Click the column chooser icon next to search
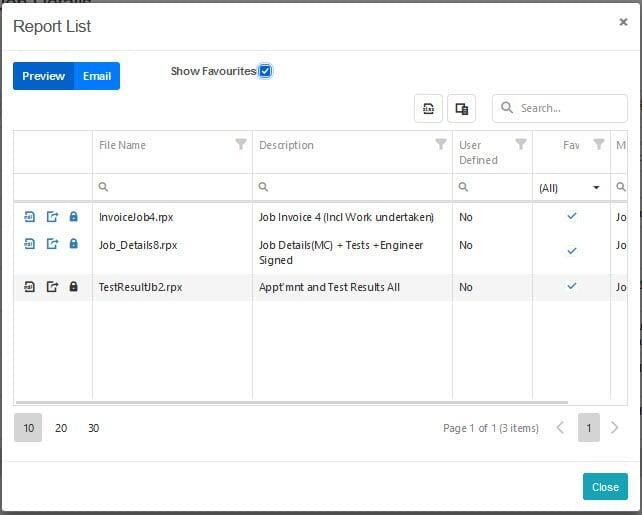The image size is (642, 515). coord(461,108)
